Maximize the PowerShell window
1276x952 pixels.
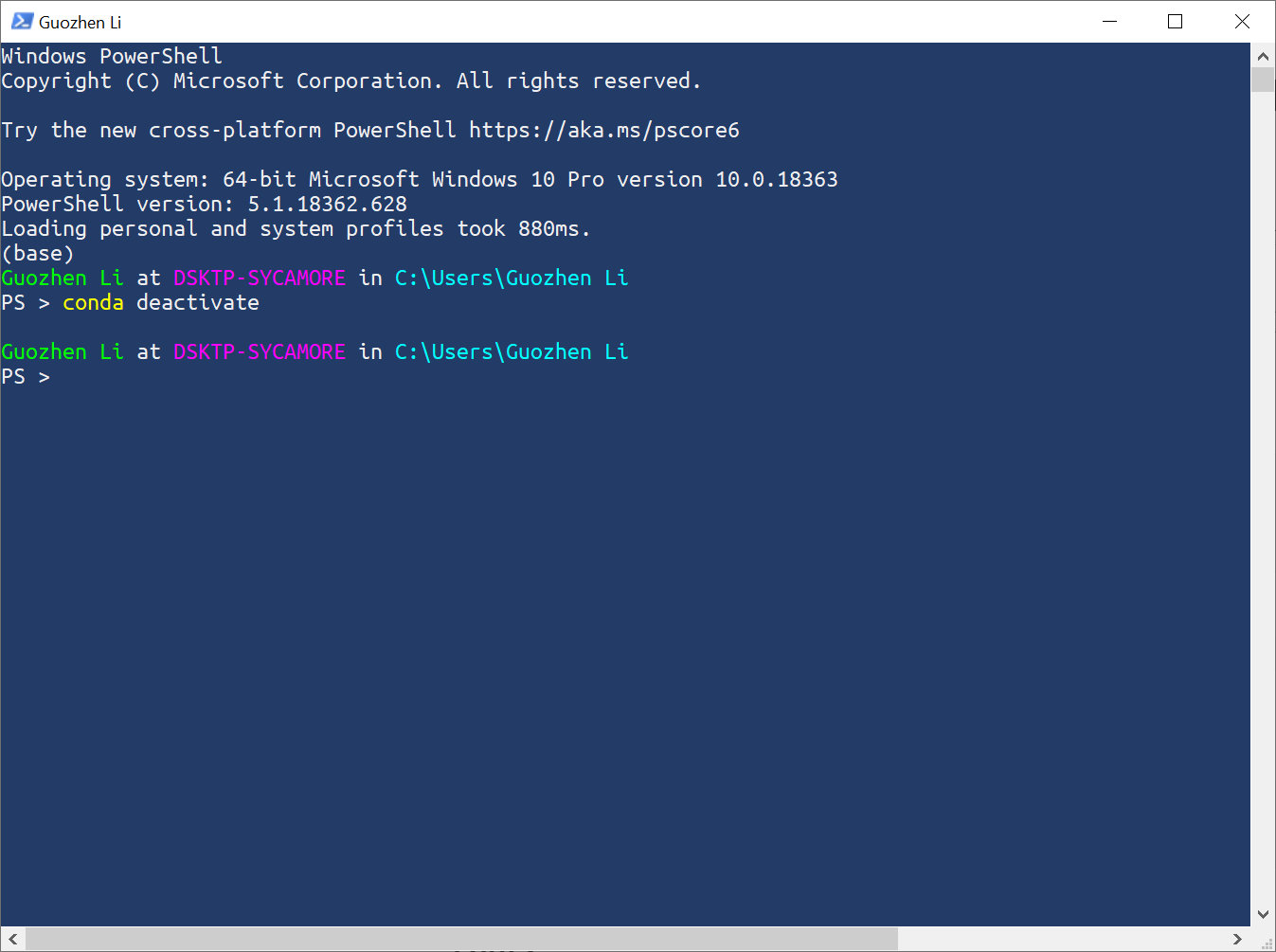(x=1175, y=21)
